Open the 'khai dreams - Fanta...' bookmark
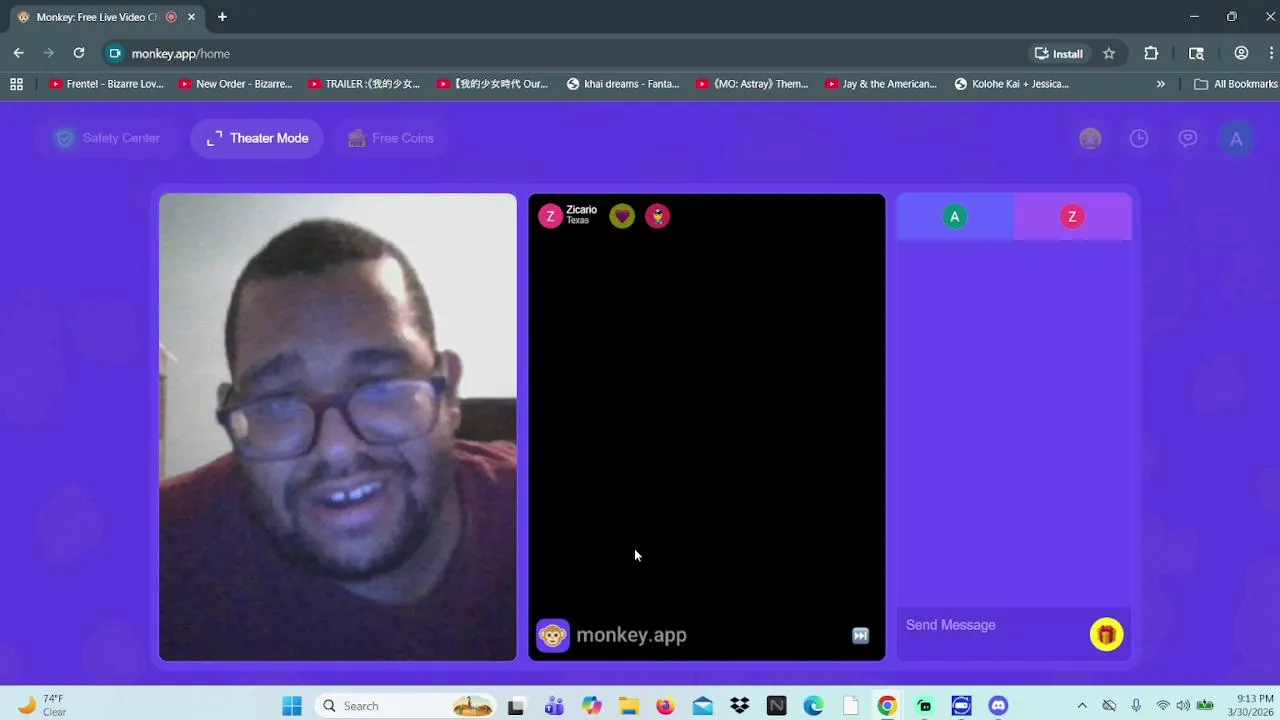Screen dimensions: 1280x720 click(623, 84)
